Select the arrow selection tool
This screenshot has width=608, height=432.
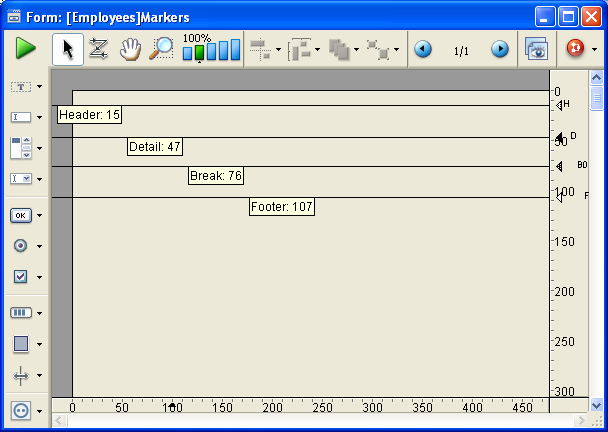point(67,49)
